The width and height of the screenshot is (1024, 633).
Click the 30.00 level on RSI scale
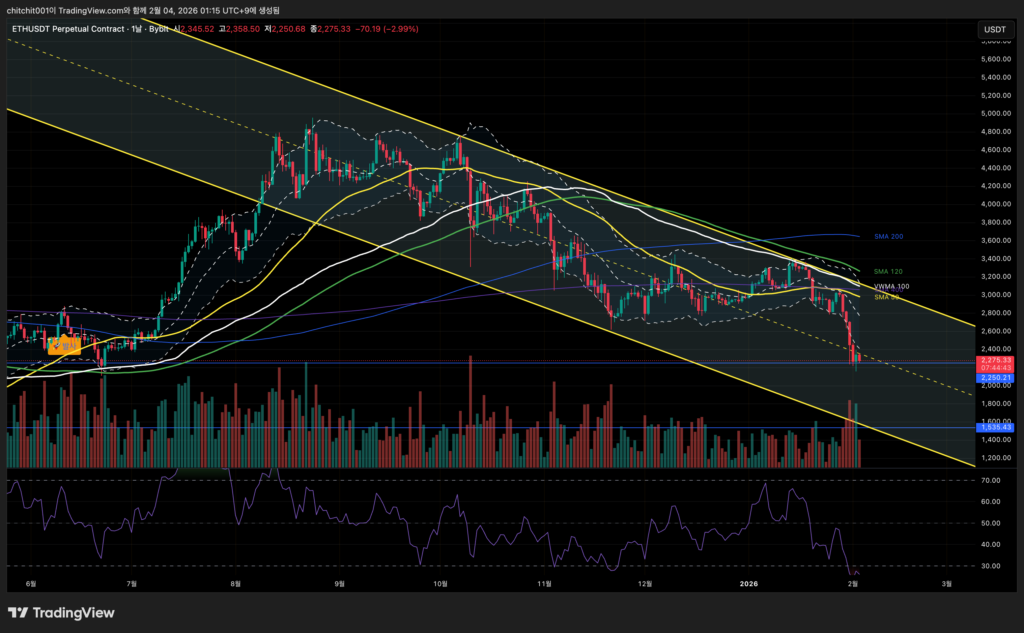(992, 565)
